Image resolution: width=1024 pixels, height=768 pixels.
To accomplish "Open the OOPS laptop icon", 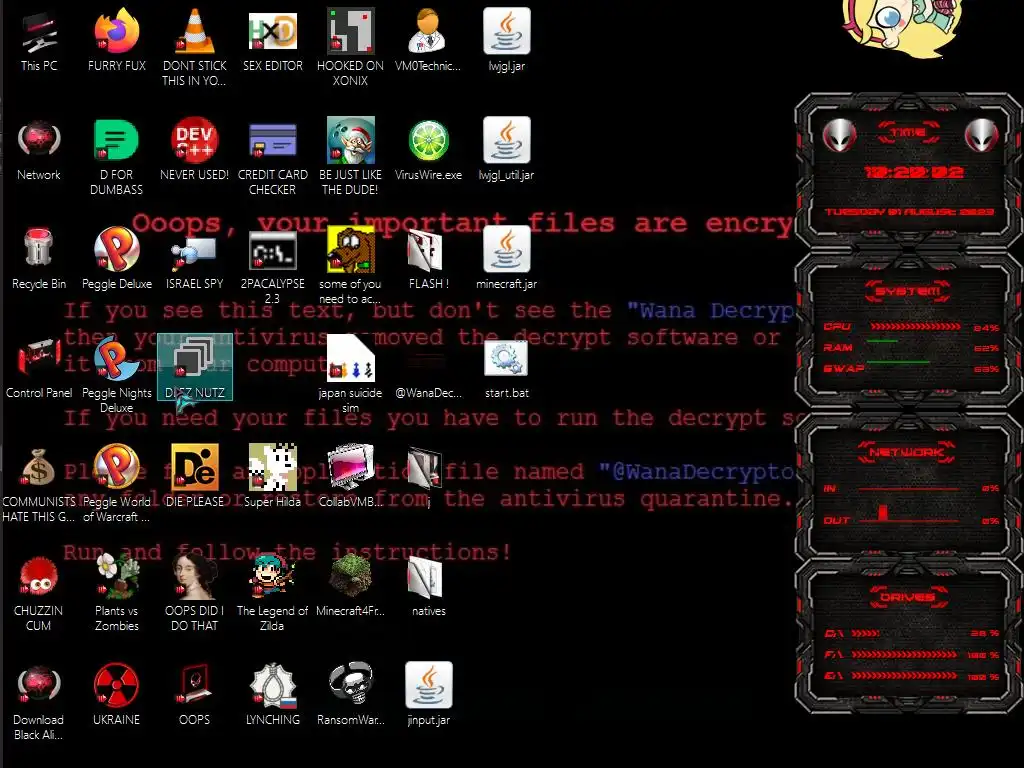I will (x=195, y=695).
